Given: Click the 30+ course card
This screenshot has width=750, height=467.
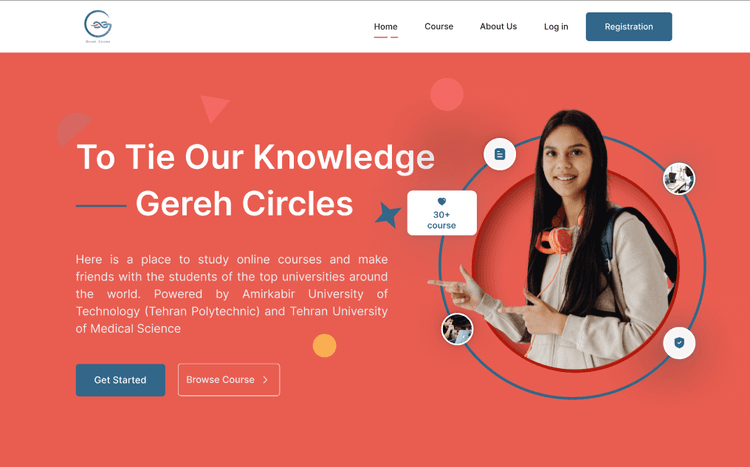Looking at the screenshot, I should point(441,213).
